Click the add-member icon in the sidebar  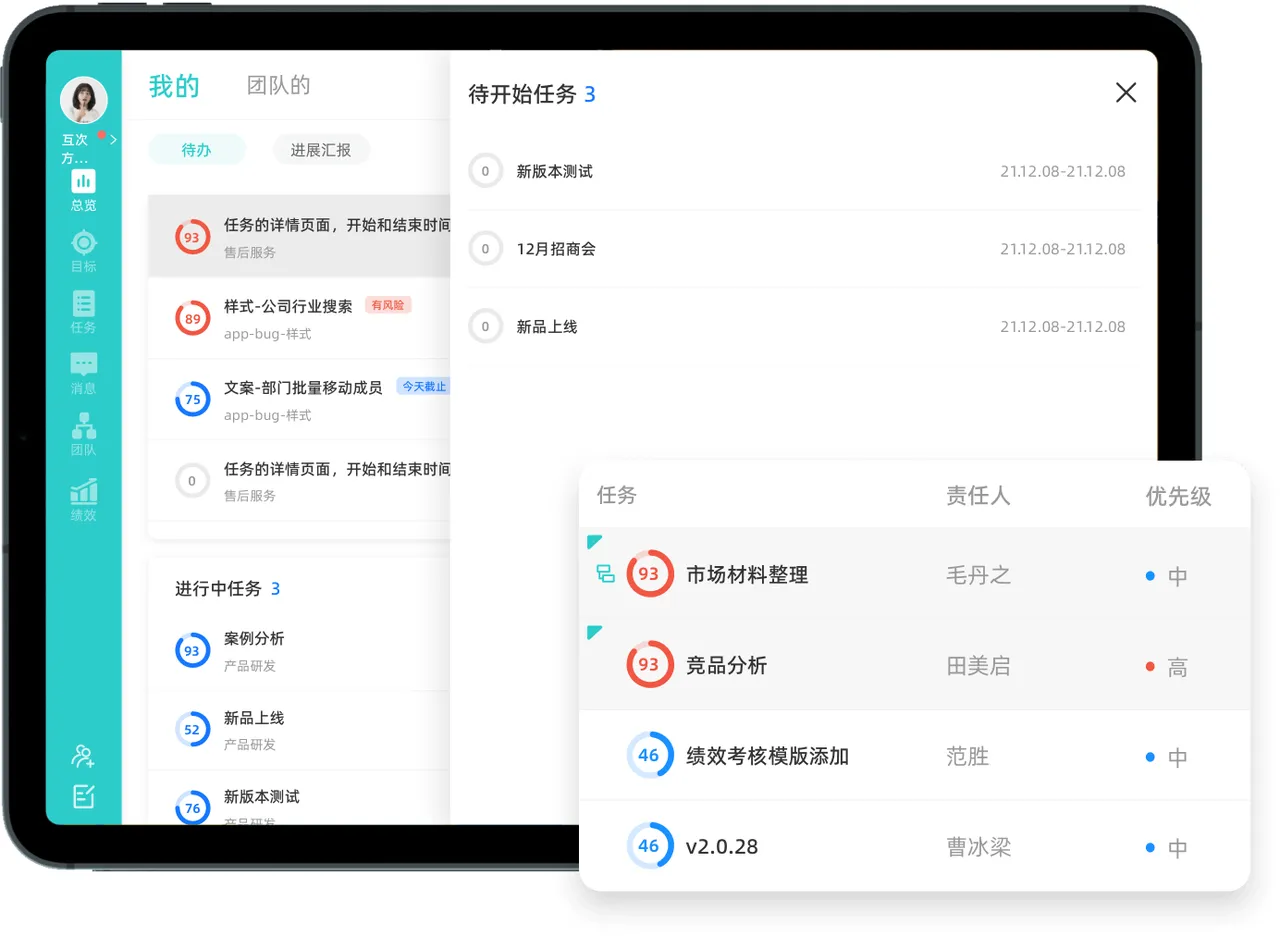[83, 756]
